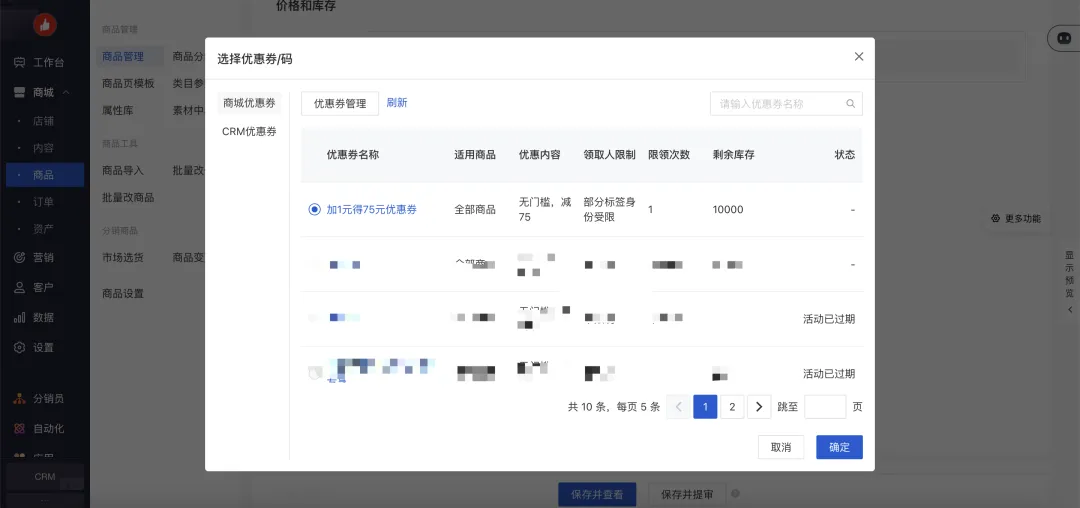
Task: Select the 加1元得75元优惠券 radio button
Action: coord(314,210)
